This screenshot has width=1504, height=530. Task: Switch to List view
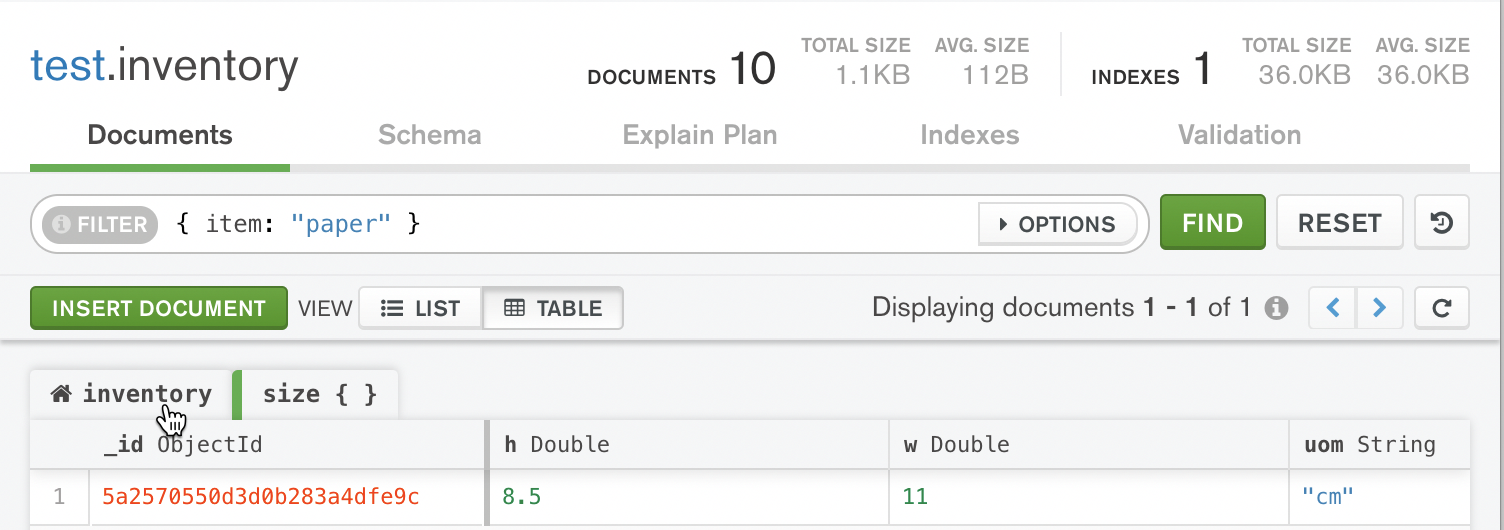420,308
